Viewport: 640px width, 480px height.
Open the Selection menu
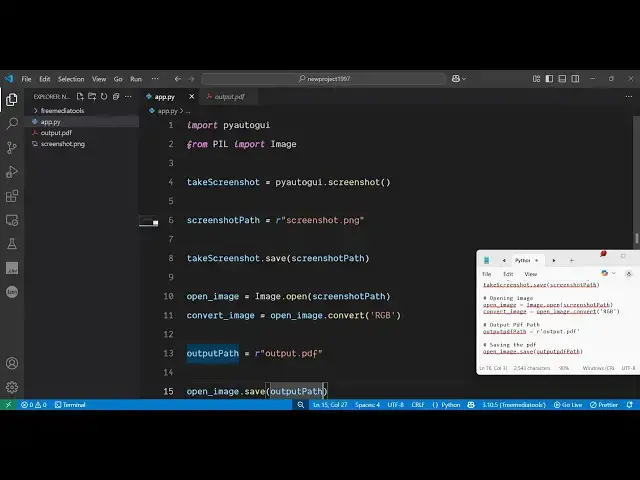click(71, 79)
